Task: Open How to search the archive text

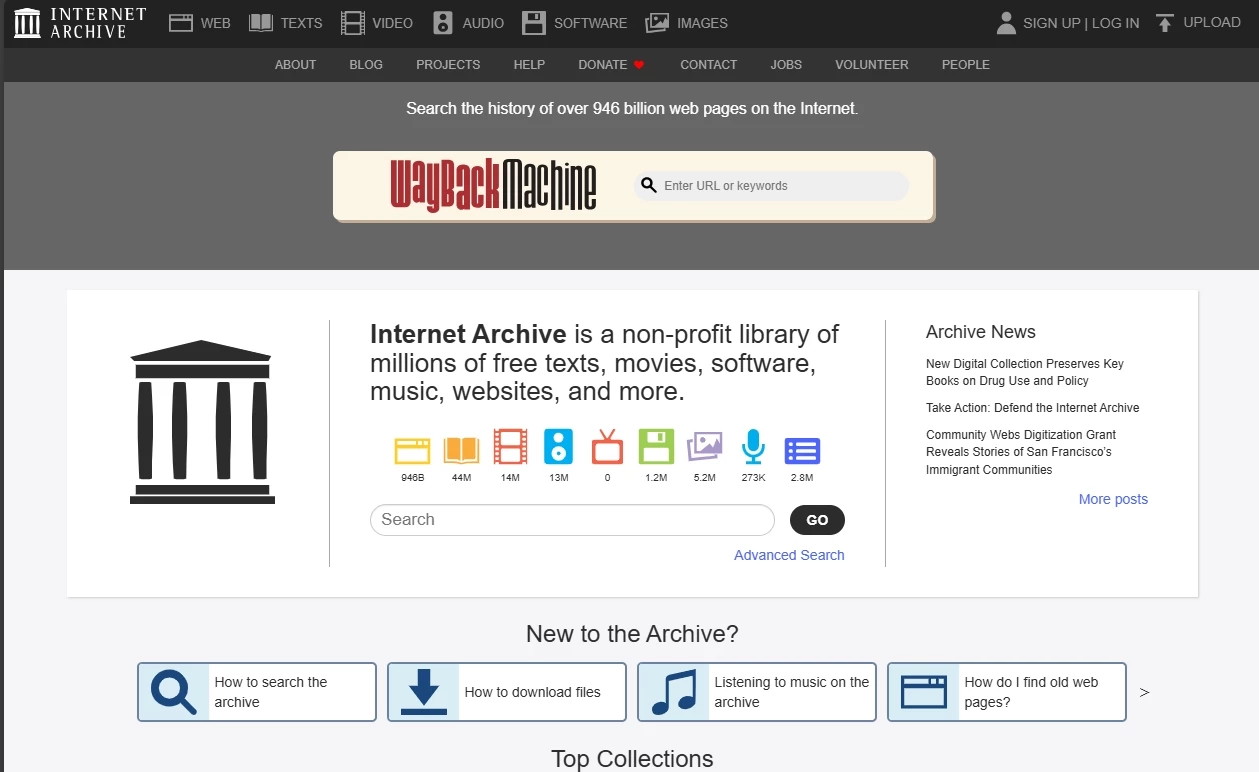Action: 271,692
